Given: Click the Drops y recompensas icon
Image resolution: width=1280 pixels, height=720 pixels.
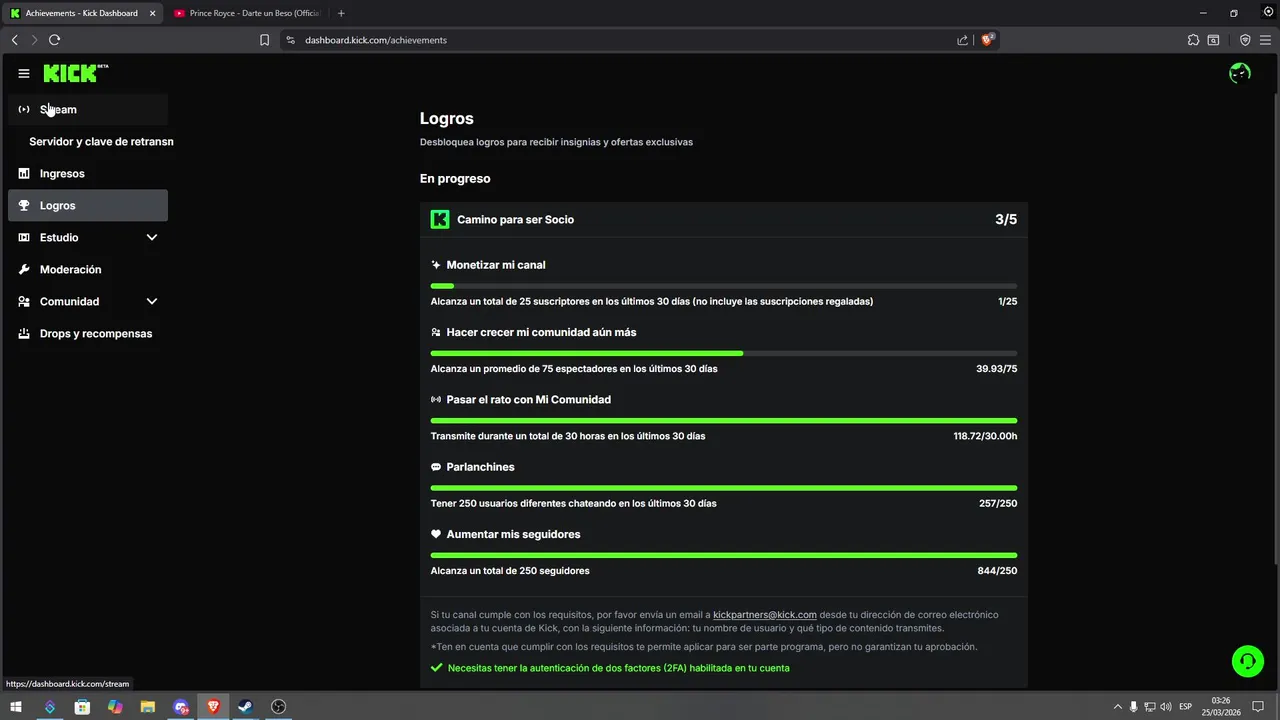Looking at the screenshot, I should [24, 333].
